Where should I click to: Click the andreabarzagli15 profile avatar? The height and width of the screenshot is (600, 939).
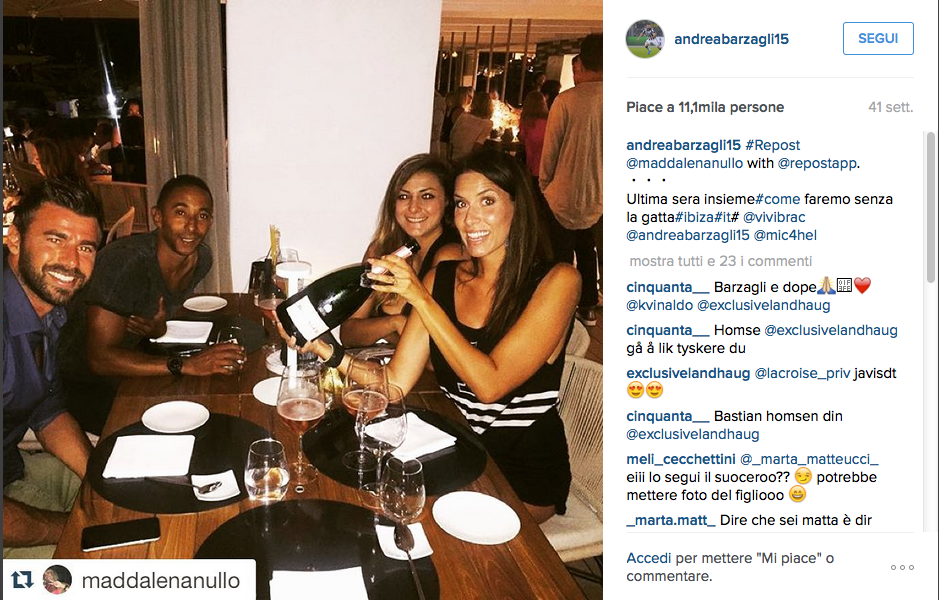(645, 39)
